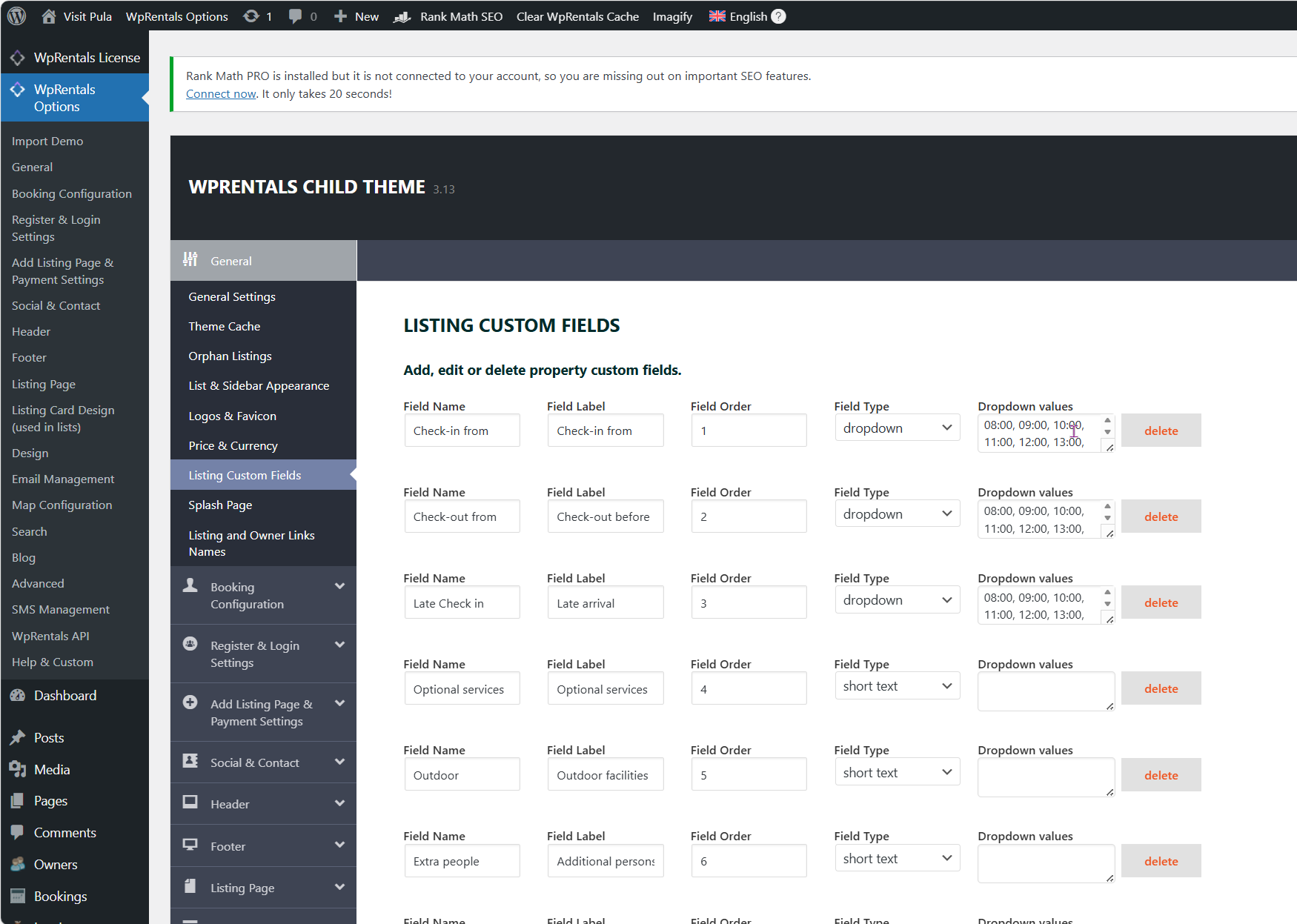Click the English language help icon
This screenshot has width=1297, height=924.
778,16
